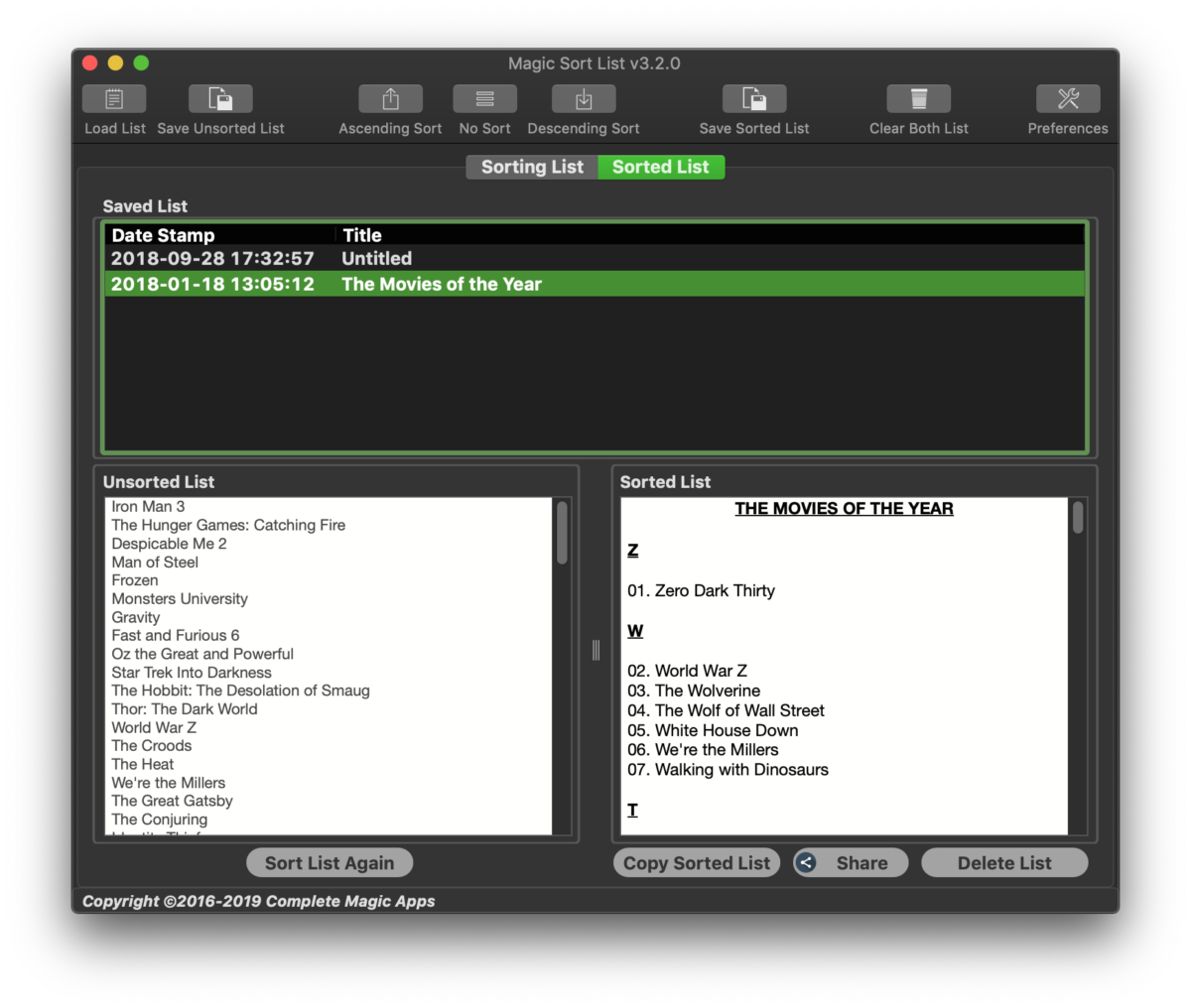Screen dimensions: 1191x1008
Task: Click the Save Sorted List icon
Action: click(x=754, y=98)
